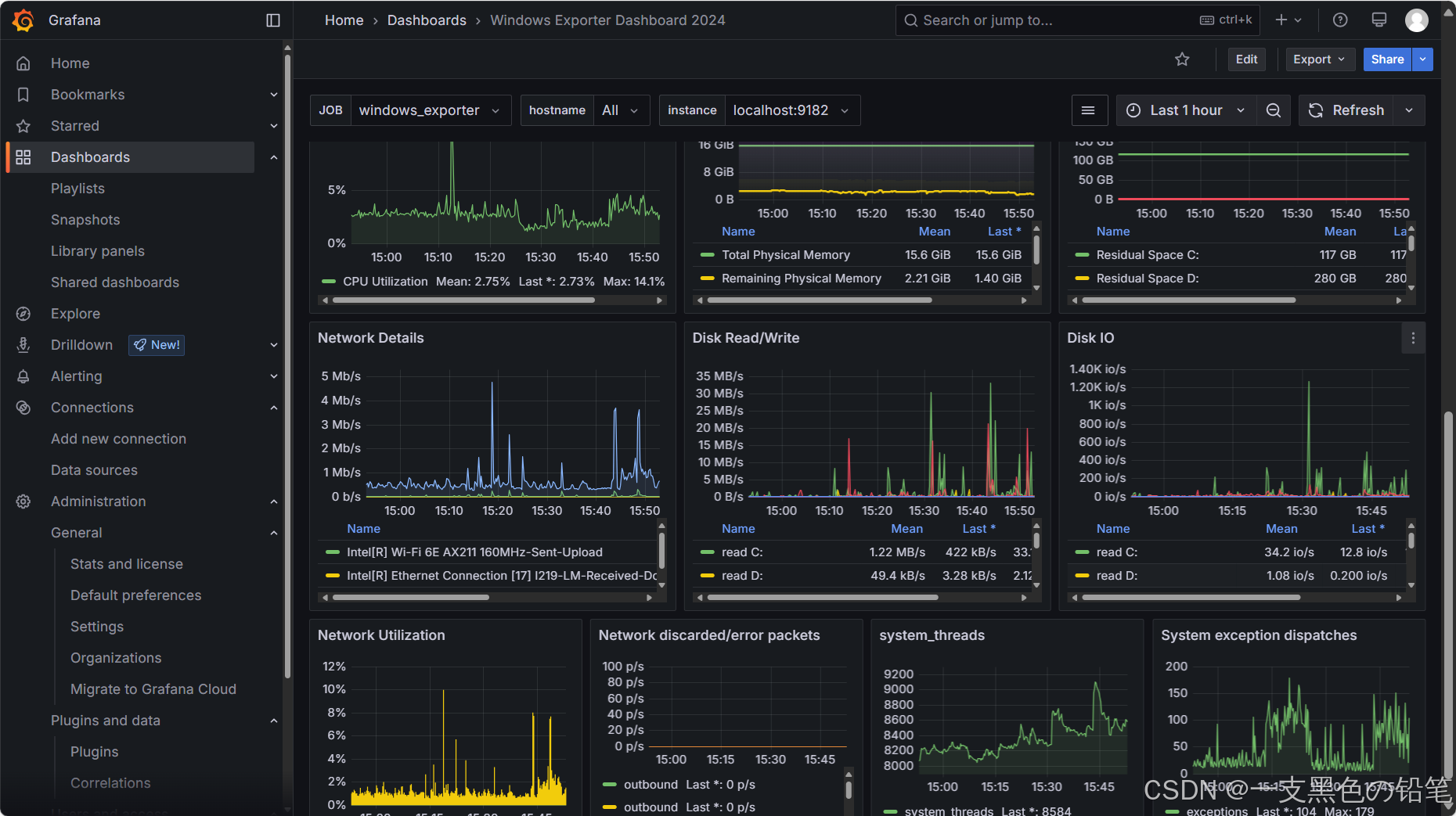Open Plugins in the sidebar

coord(95,752)
